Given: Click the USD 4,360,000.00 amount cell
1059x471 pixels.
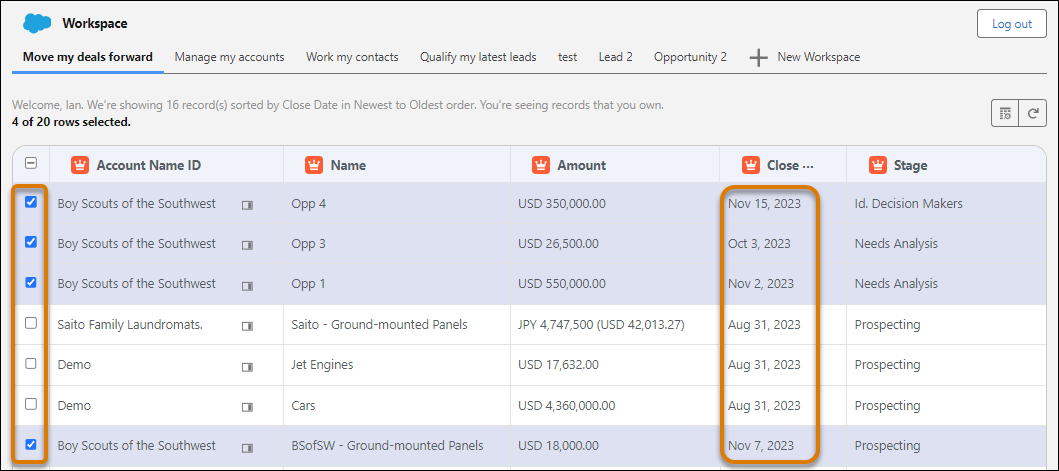Looking at the screenshot, I should (x=615, y=405).
